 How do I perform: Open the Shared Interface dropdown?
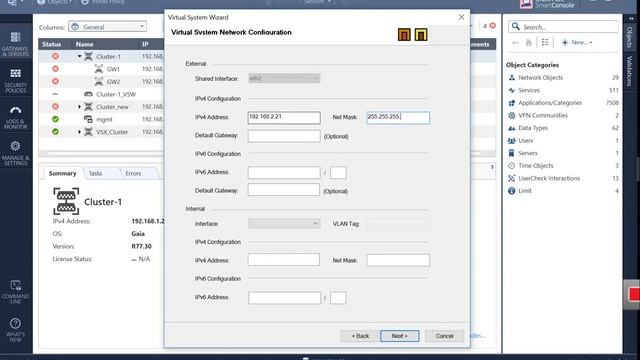[284, 78]
